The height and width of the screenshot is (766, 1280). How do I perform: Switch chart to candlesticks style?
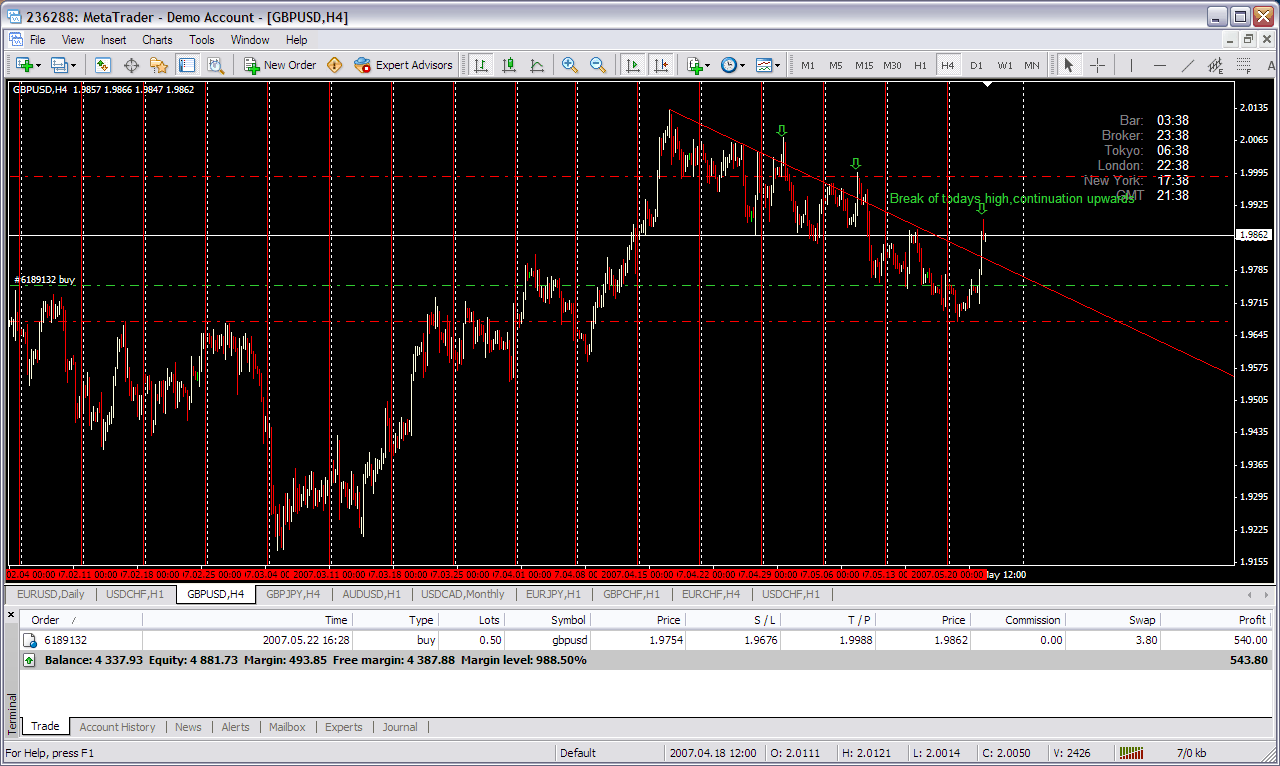click(x=509, y=65)
